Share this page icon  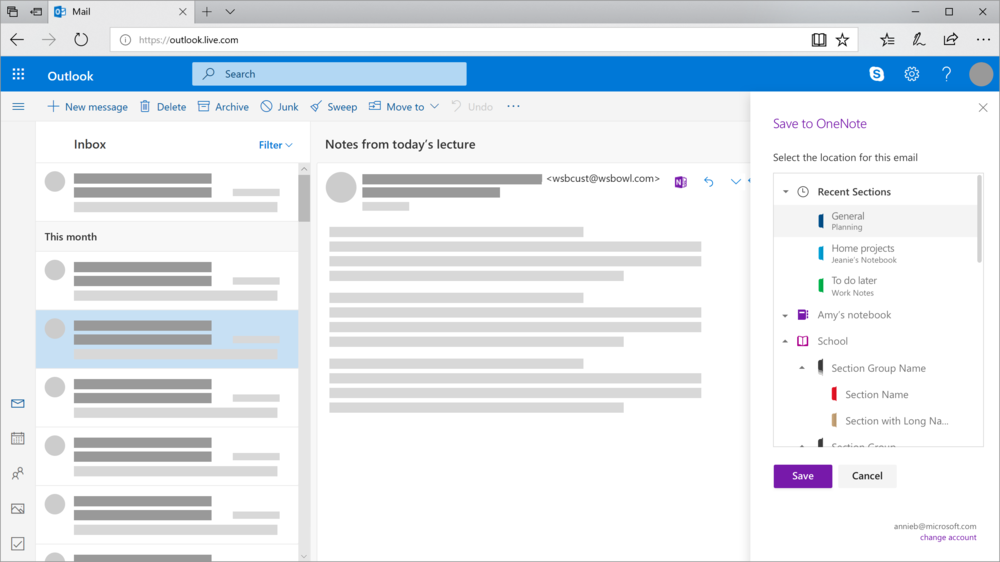click(950, 40)
